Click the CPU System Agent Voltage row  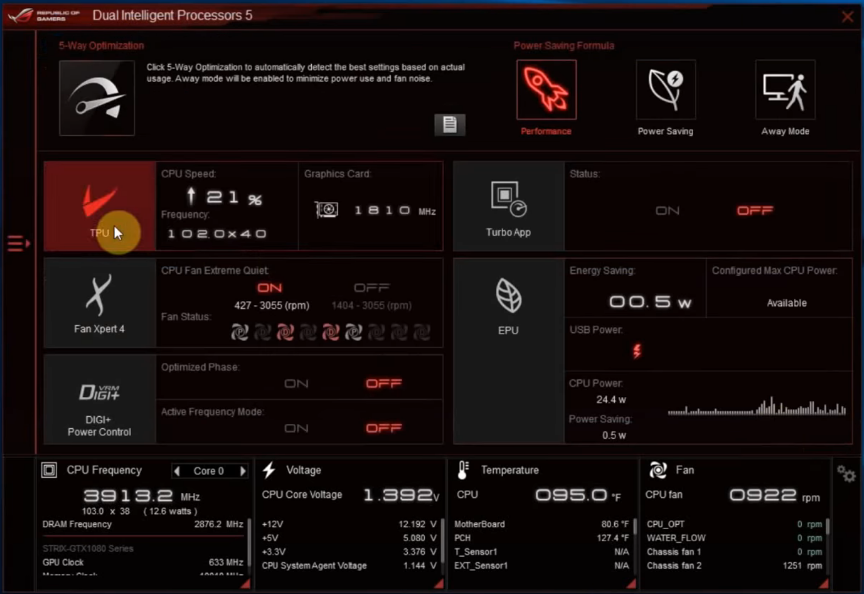[x=349, y=565]
